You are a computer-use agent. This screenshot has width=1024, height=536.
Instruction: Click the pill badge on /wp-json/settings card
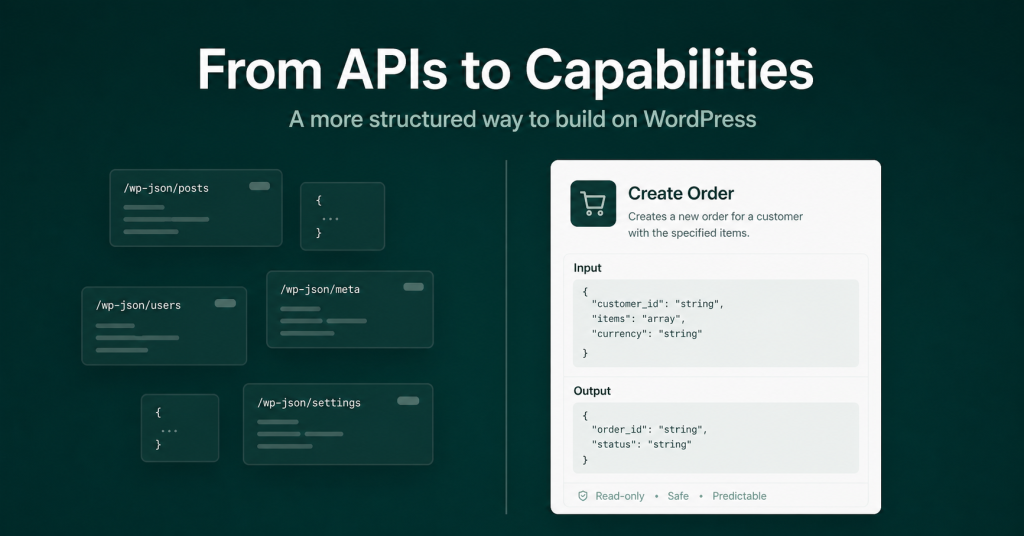408,401
